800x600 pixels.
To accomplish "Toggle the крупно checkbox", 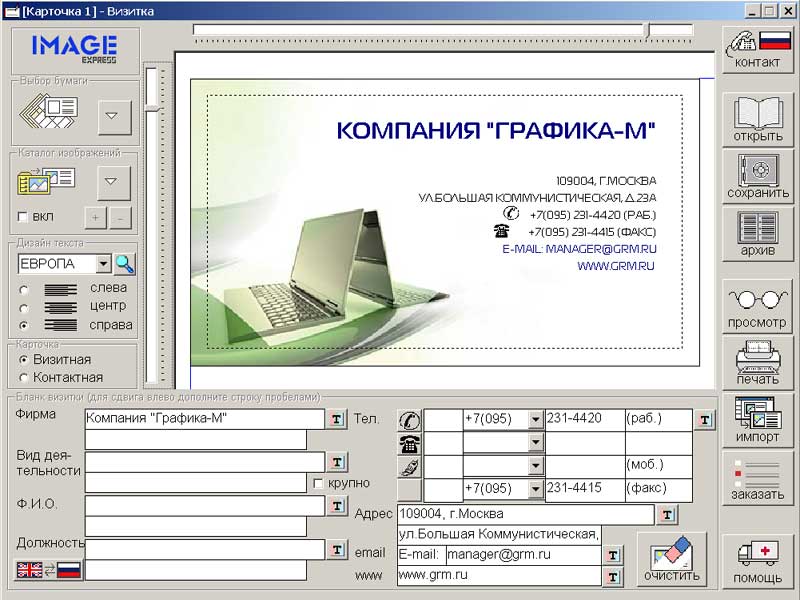I will point(318,483).
